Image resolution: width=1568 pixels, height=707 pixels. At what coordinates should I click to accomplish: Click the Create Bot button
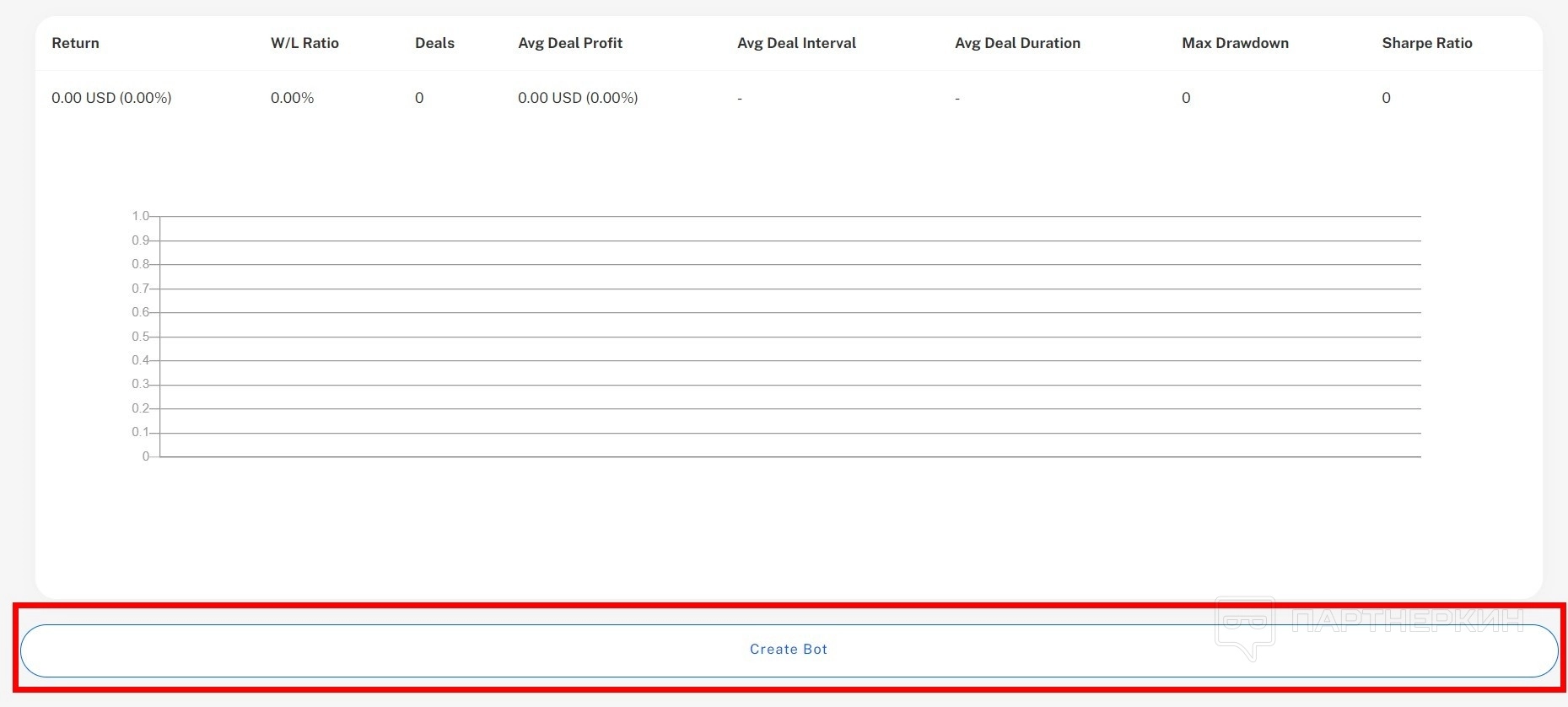point(789,650)
